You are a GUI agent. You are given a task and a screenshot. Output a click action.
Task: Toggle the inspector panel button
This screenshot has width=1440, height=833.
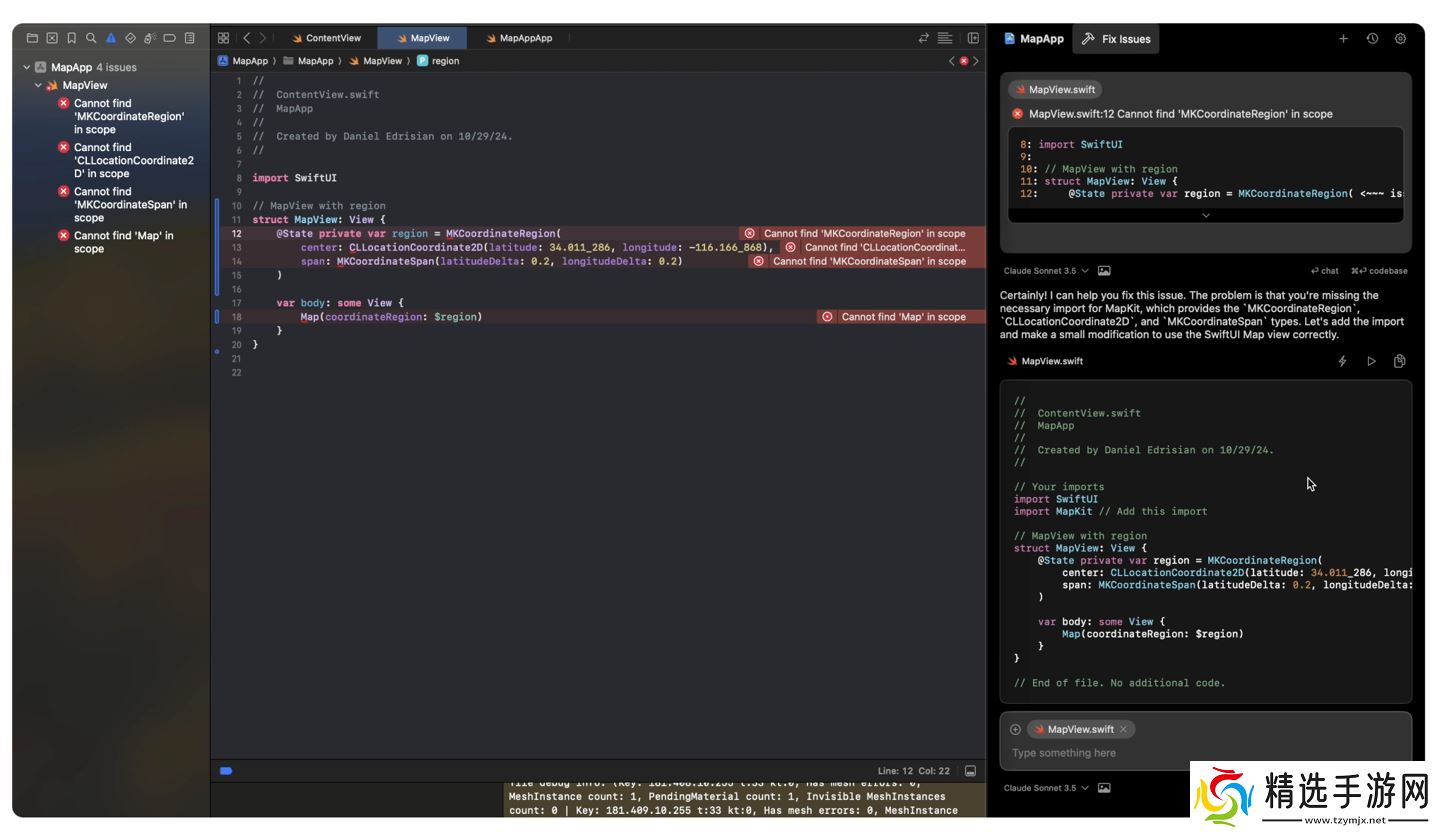(x=973, y=38)
